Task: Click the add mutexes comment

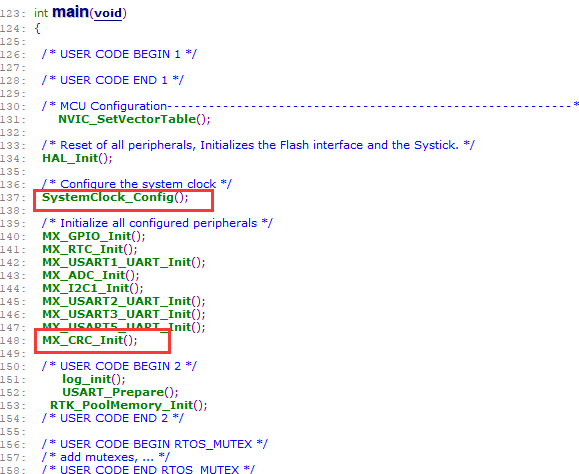Action: [x=106, y=457]
